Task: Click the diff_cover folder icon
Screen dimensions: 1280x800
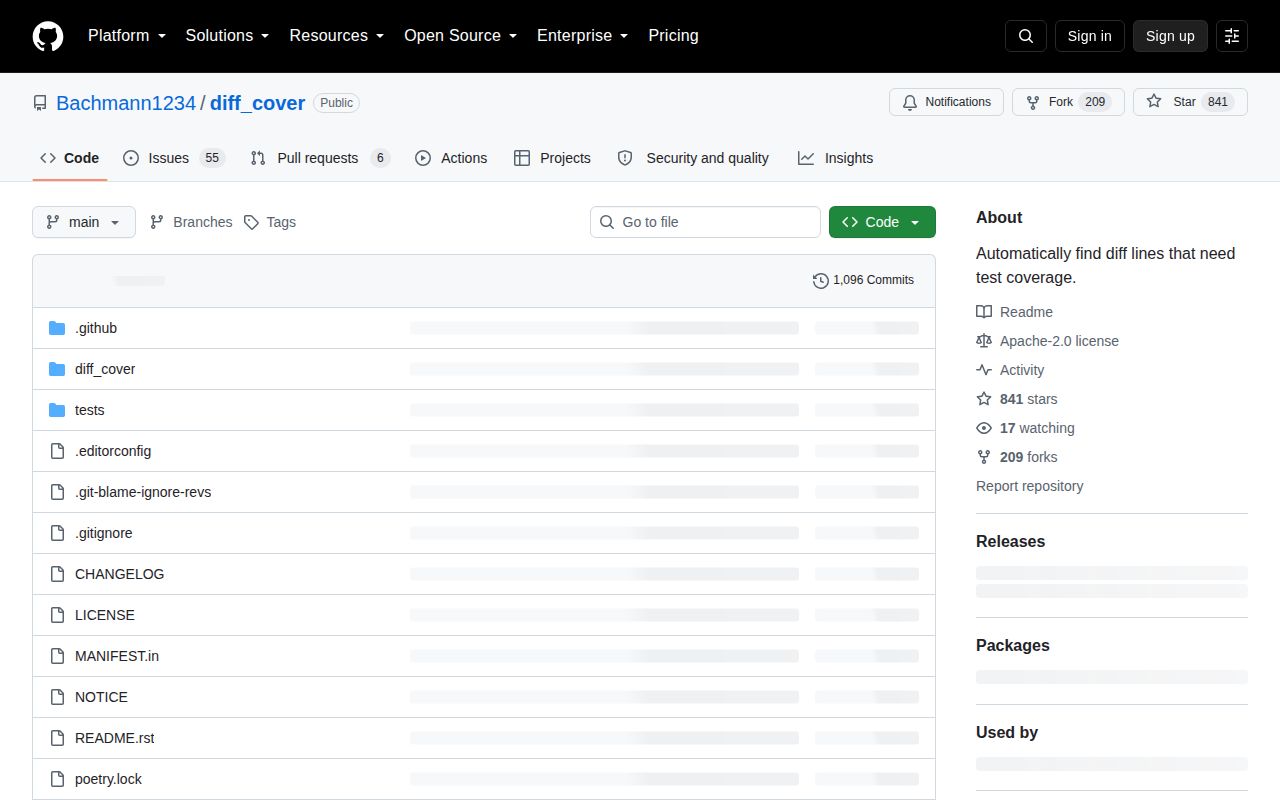Action: click(57, 369)
